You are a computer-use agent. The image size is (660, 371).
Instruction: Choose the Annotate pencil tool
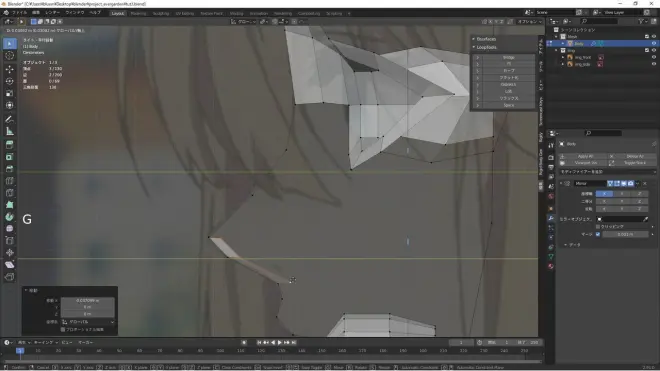pos(10,120)
